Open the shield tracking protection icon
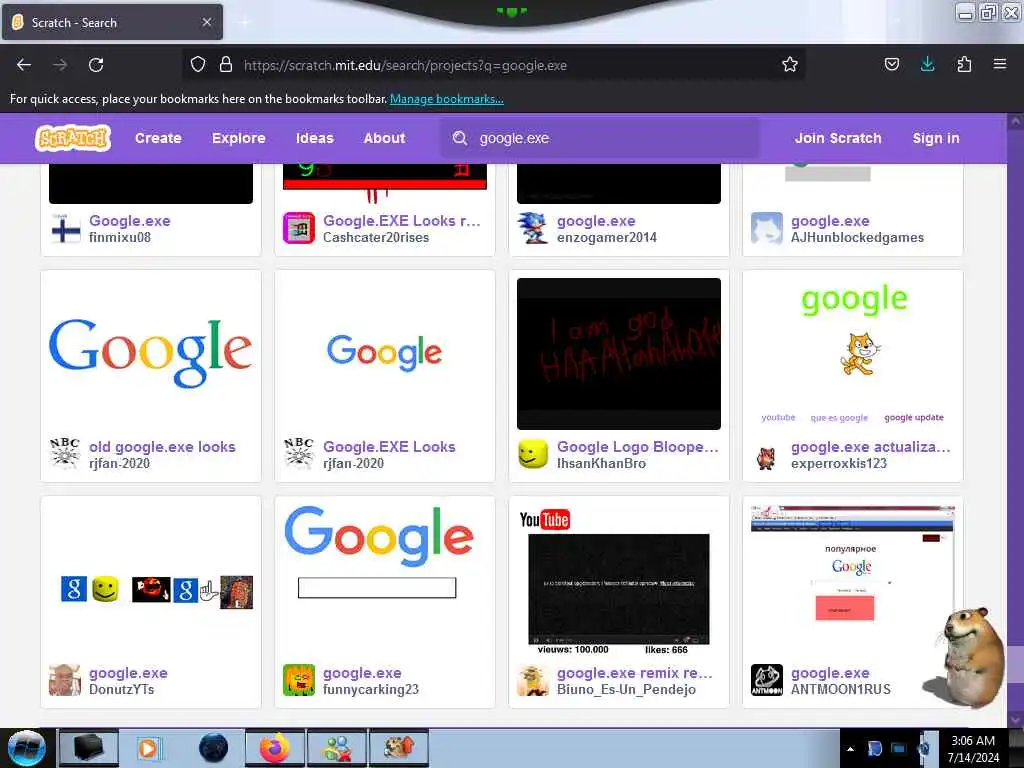Image resolution: width=1024 pixels, height=768 pixels. click(x=198, y=64)
